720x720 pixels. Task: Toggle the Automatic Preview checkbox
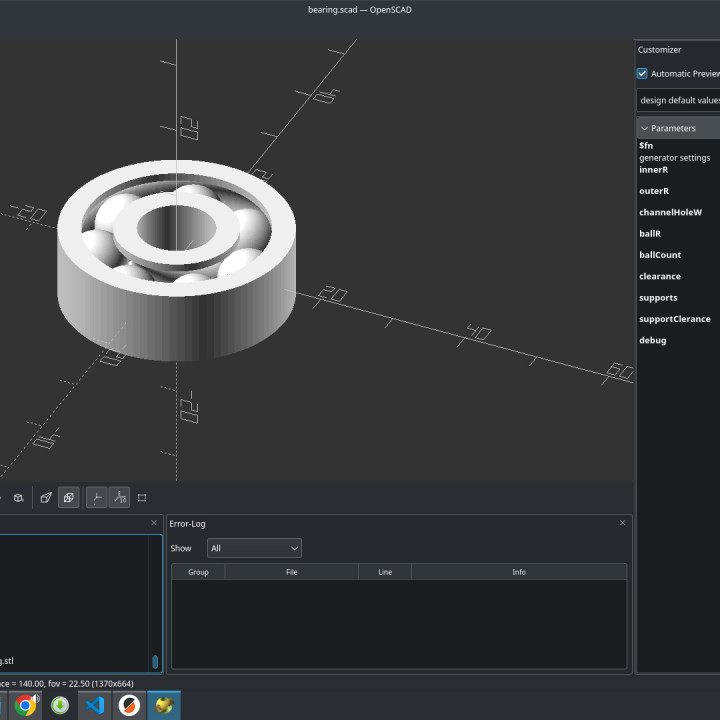(642, 73)
